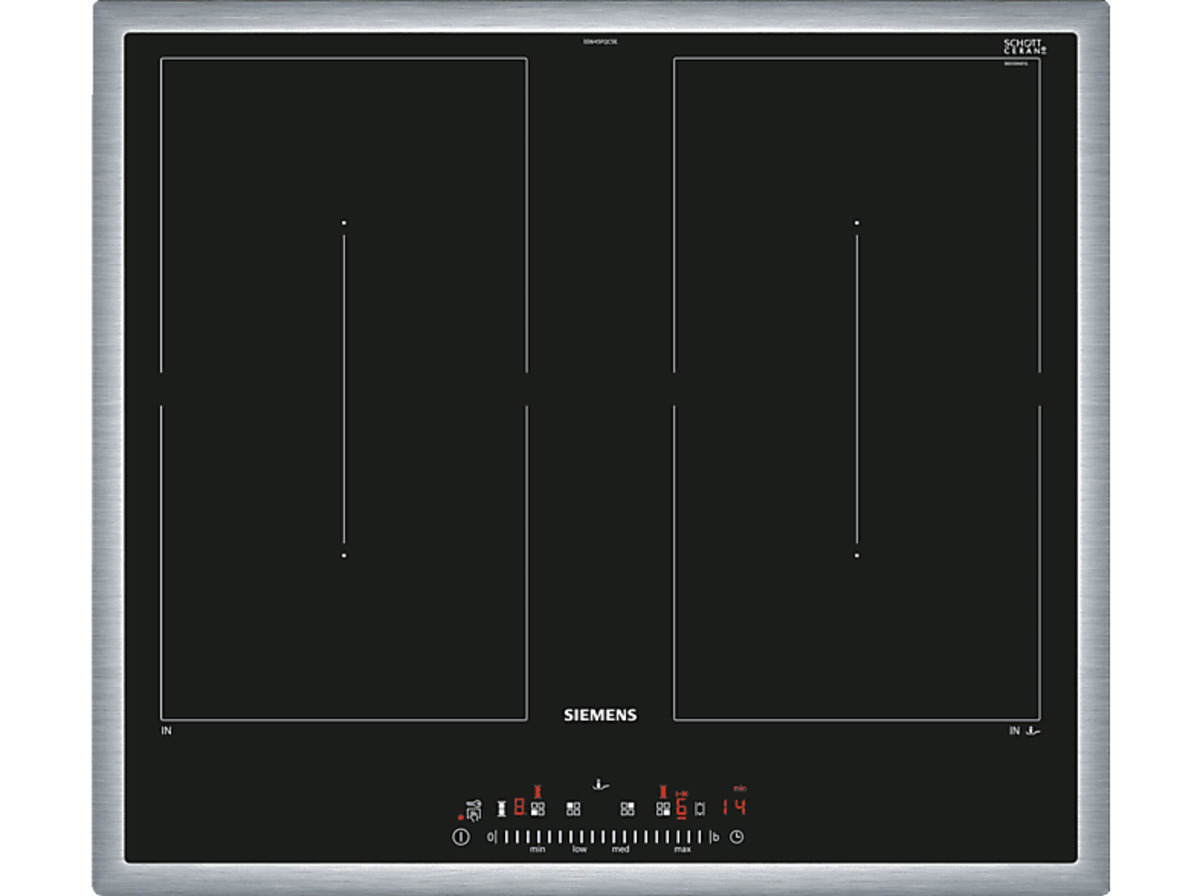Select the front-left cooking zone icon
Image resolution: width=1200 pixels, height=896 pixels.
tap(538, 809)
